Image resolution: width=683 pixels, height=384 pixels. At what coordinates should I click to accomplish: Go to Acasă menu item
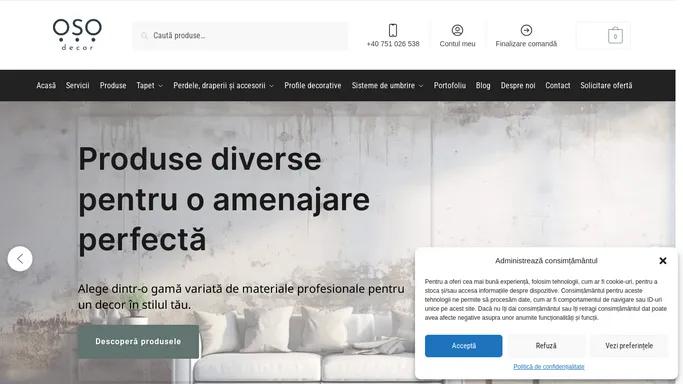46,85
